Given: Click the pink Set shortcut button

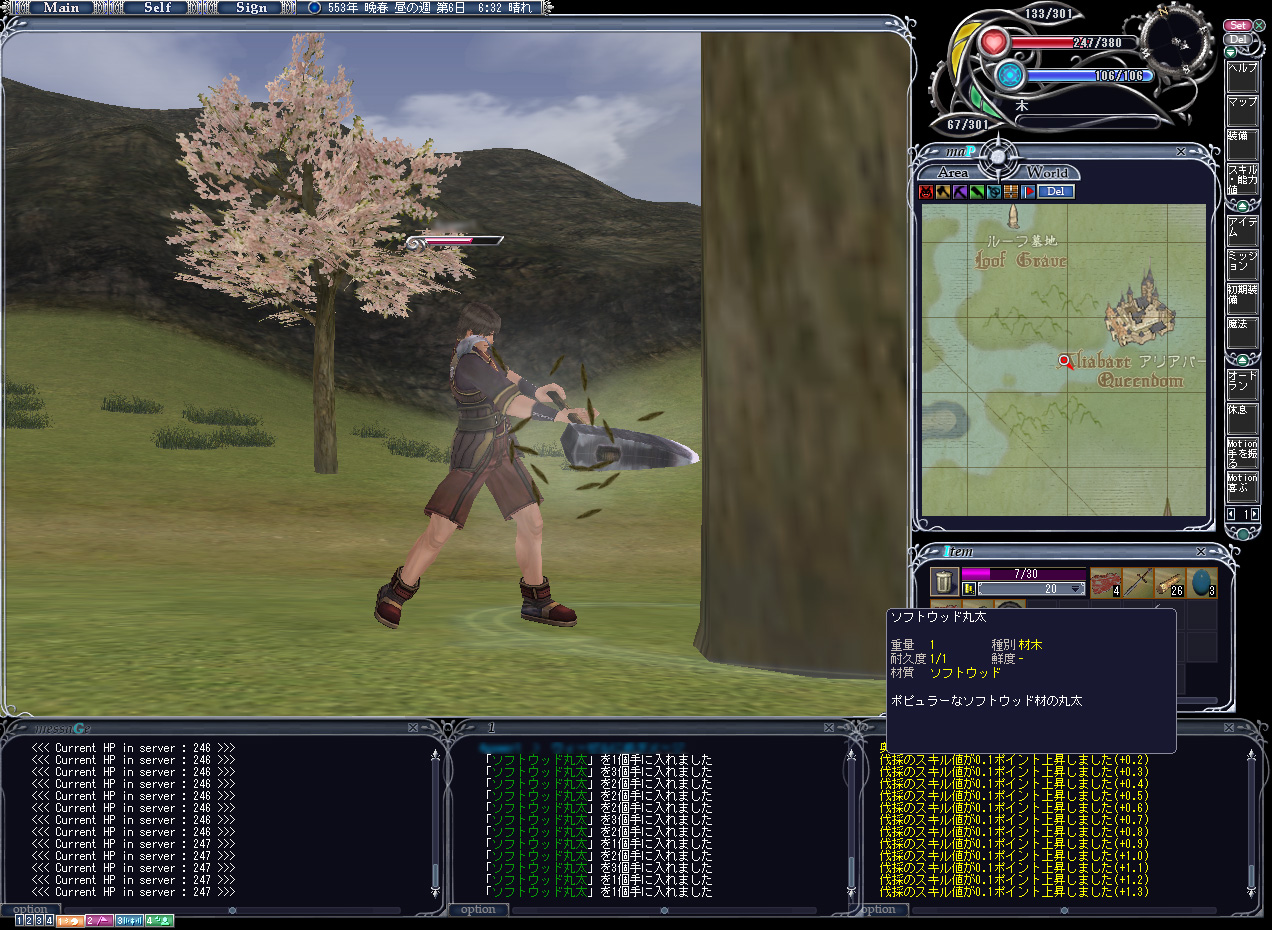Looking at the screenshot, I should point(1237,25).
